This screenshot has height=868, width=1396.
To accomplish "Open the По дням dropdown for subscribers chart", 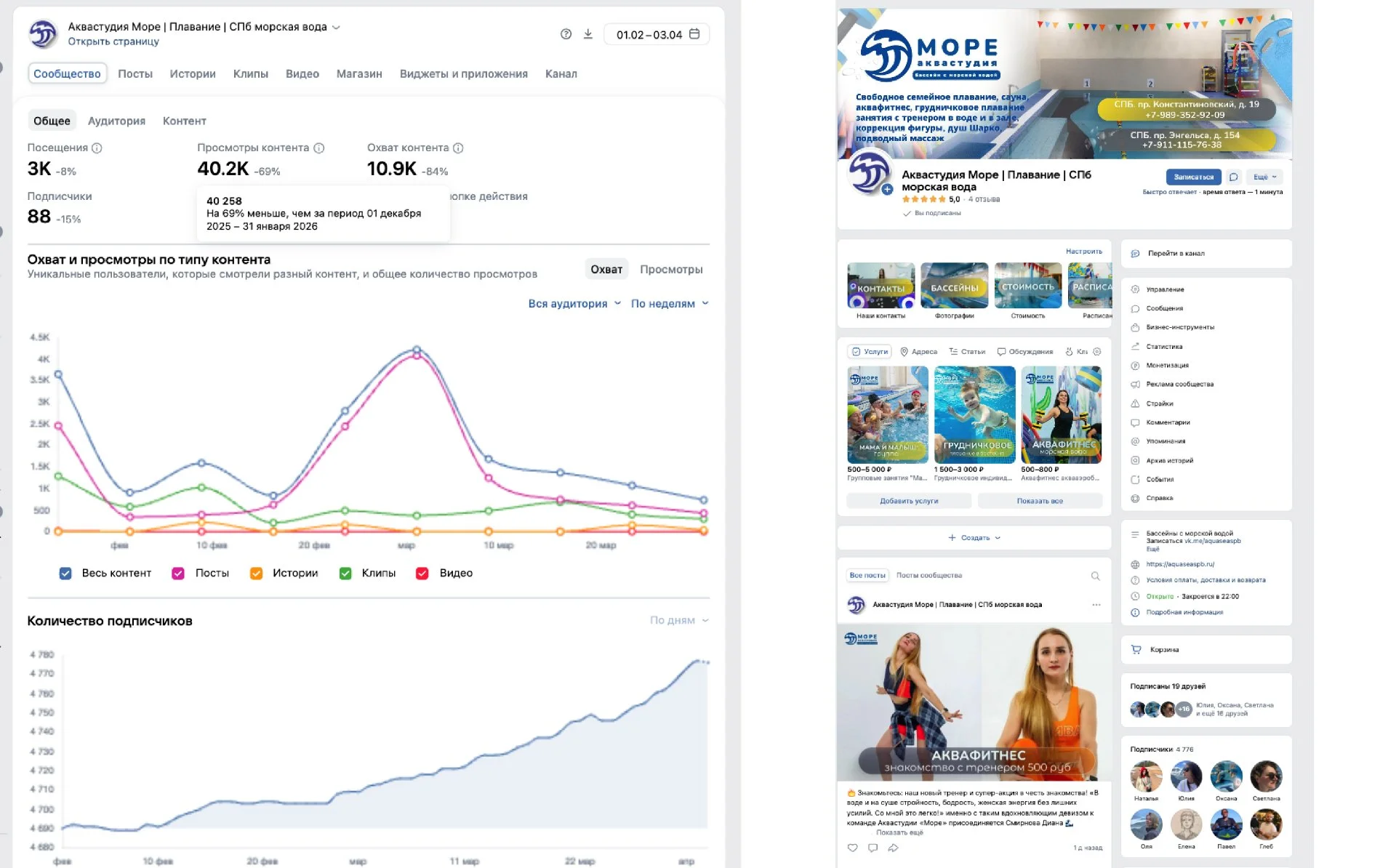I will point(679,621).
